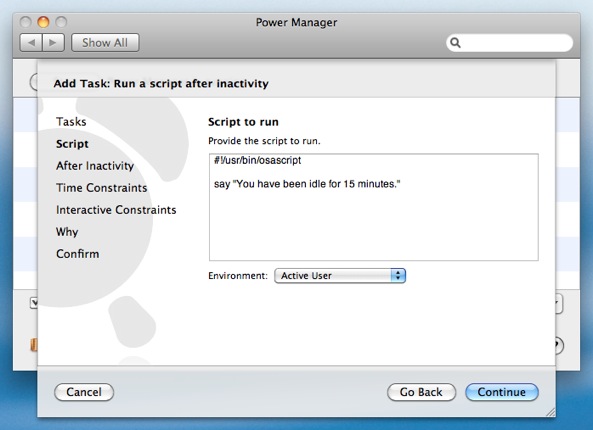
Task: Click the Show All button
Action: [x=105, y=42]
